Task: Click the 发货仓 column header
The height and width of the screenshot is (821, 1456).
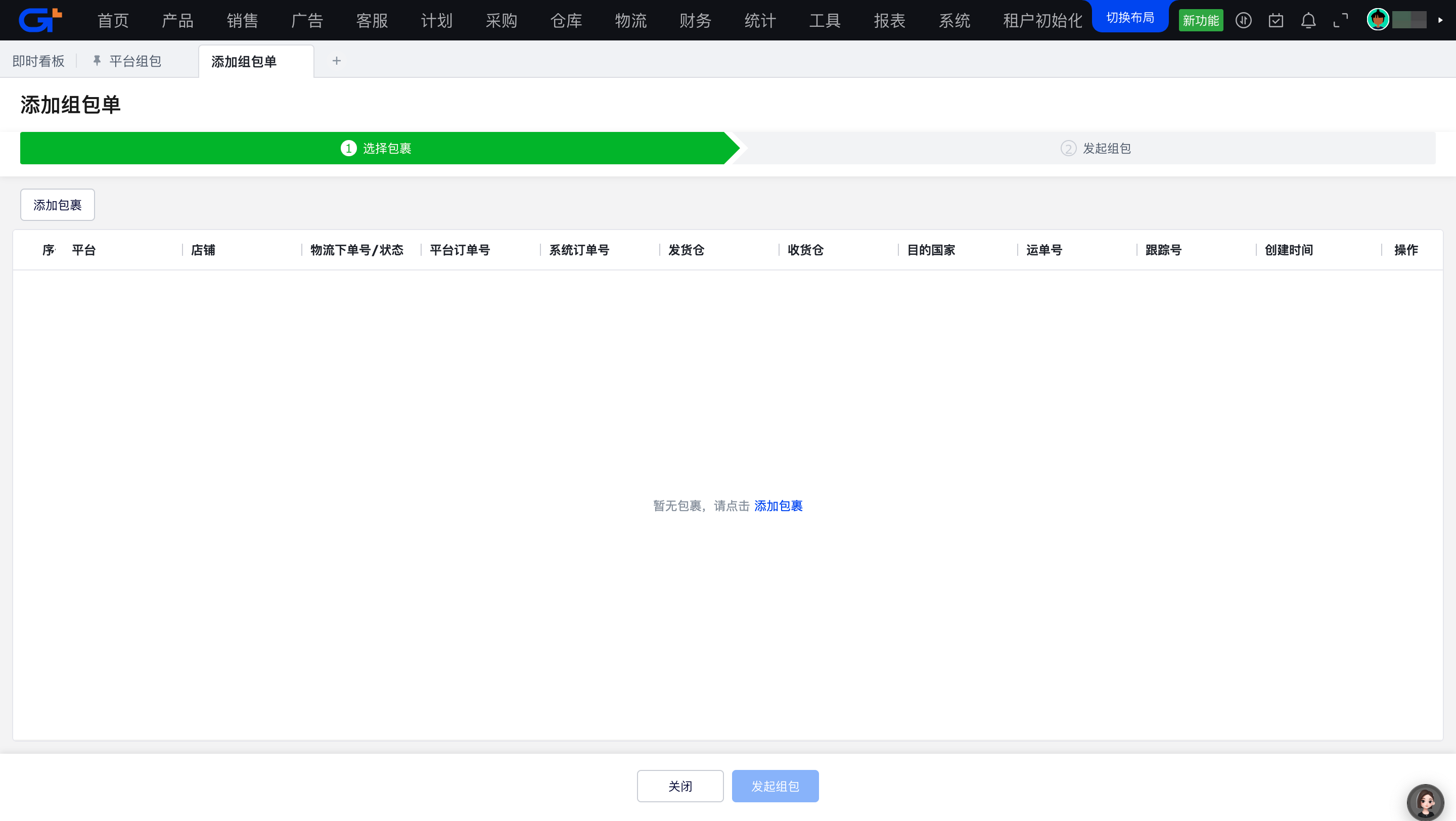Action: point(686,250)
